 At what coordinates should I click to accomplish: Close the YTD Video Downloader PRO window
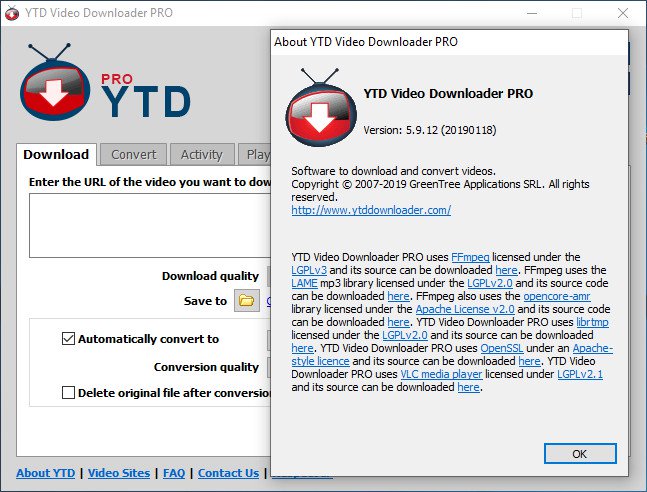click(x=623, y=13)
